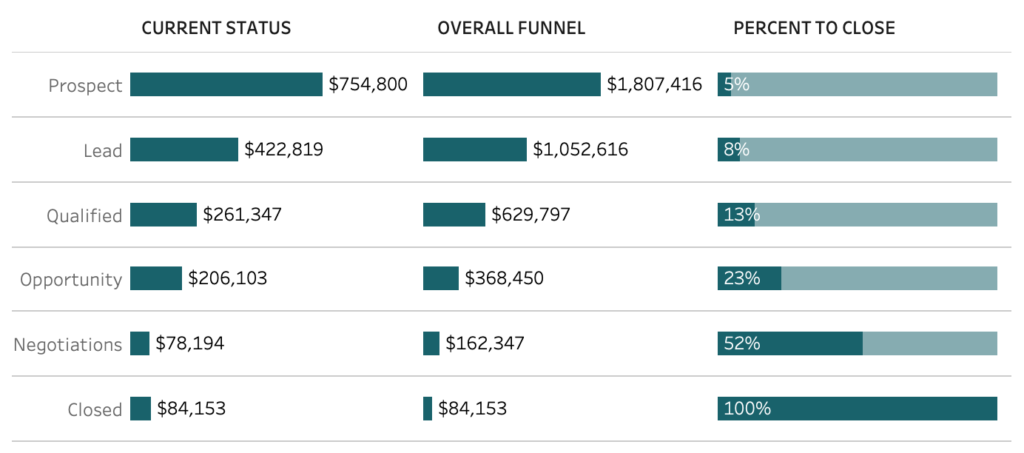Image resolution: width=1024 pixels, height=453 pixels.
Task: Click the CURRENT STATUS column header
Action: point(216,28)
